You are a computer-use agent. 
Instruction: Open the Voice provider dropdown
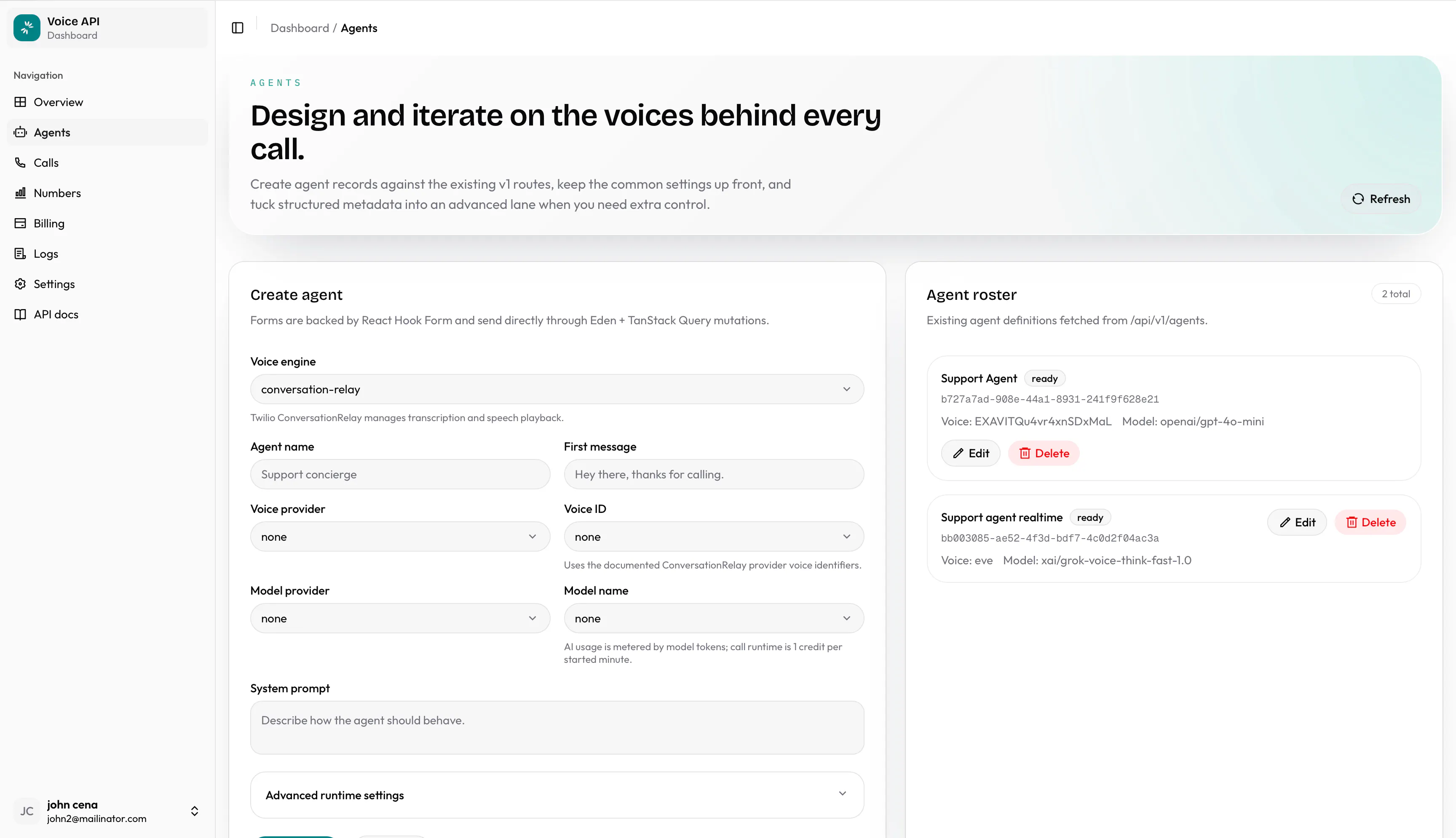pos(400,536)
